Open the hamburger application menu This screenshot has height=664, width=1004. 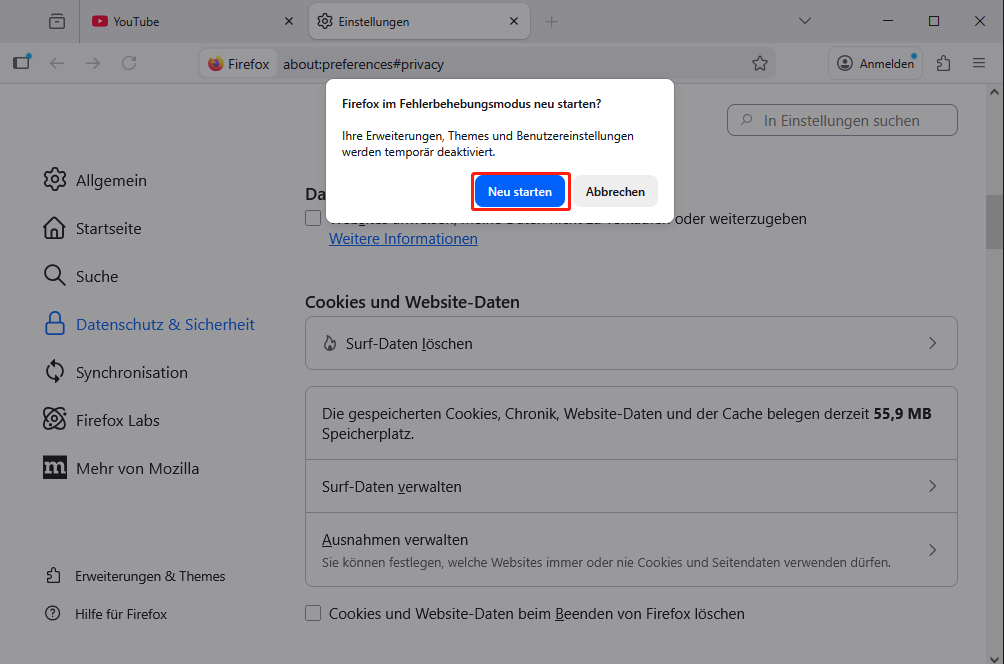[979, 62]
